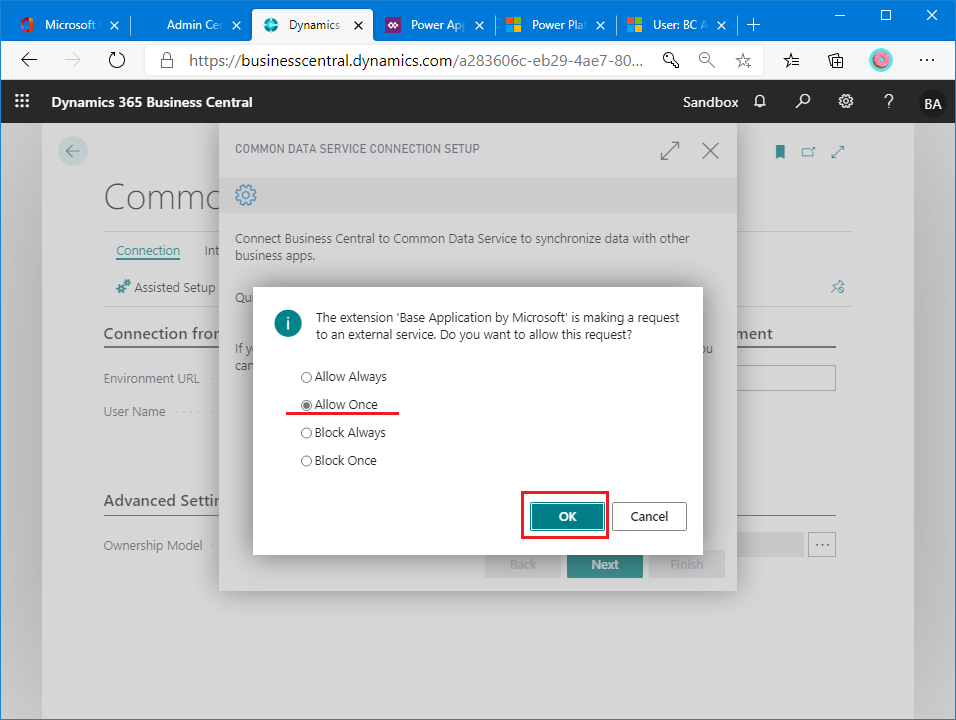Open the BA user account menu
The width and height of the screenshot is (956, 720).
point(932,104)
